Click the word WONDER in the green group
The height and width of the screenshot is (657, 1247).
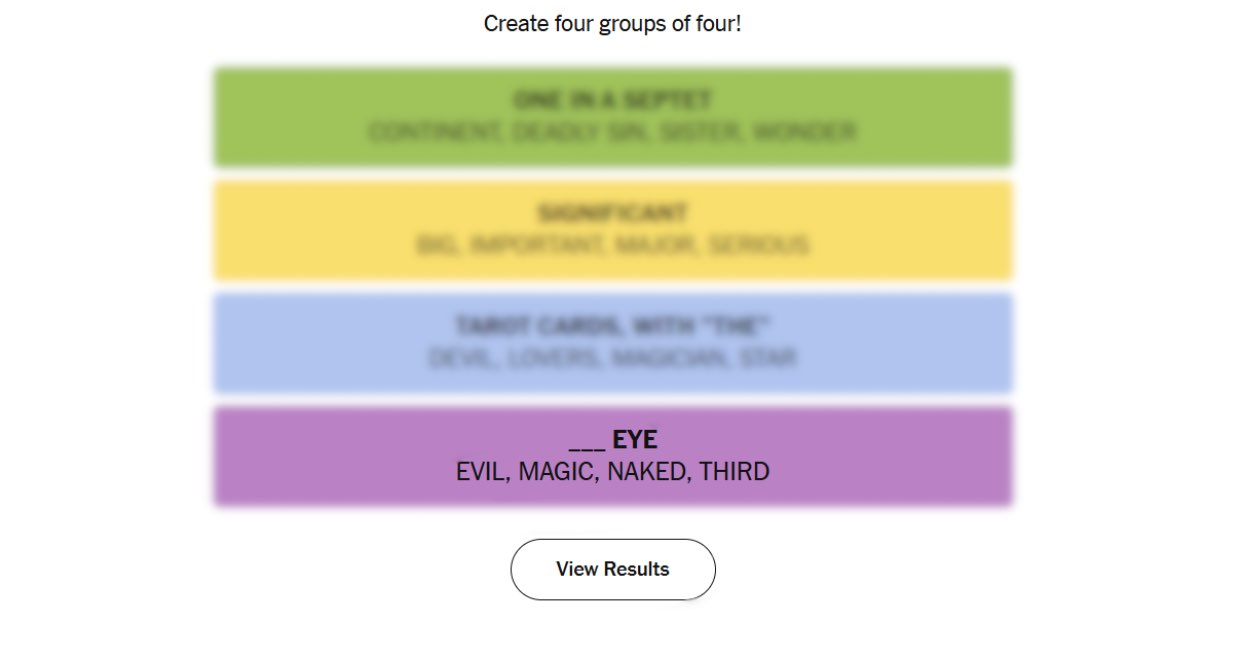(805, 132)
